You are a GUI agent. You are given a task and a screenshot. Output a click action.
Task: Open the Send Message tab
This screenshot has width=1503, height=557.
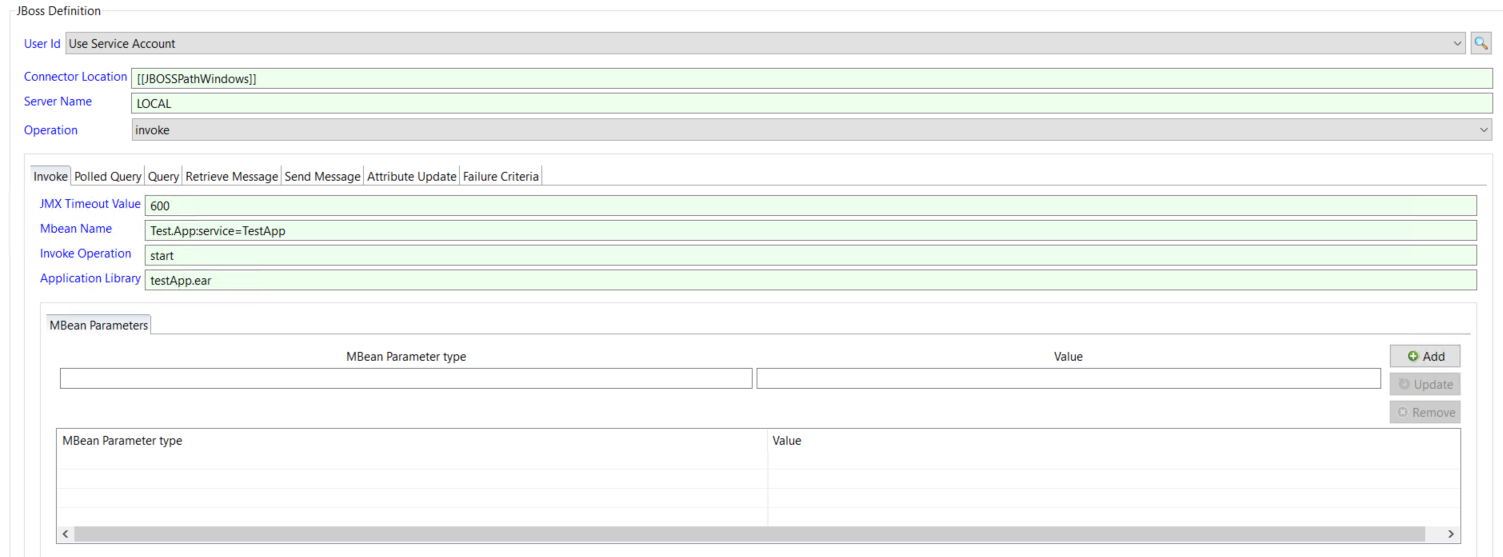322,176
